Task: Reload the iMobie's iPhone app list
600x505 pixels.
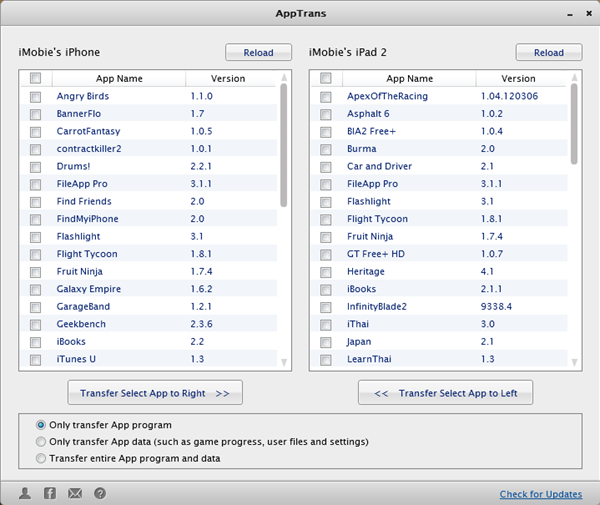Action: 258,52
